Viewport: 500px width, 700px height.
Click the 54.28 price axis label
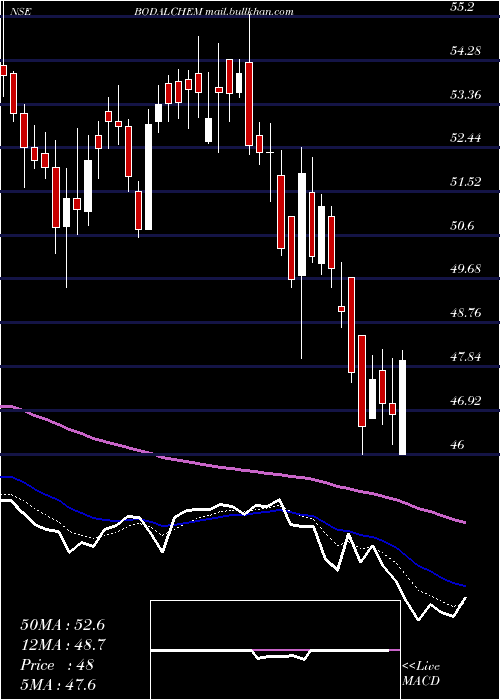click(x=467, y=50)
